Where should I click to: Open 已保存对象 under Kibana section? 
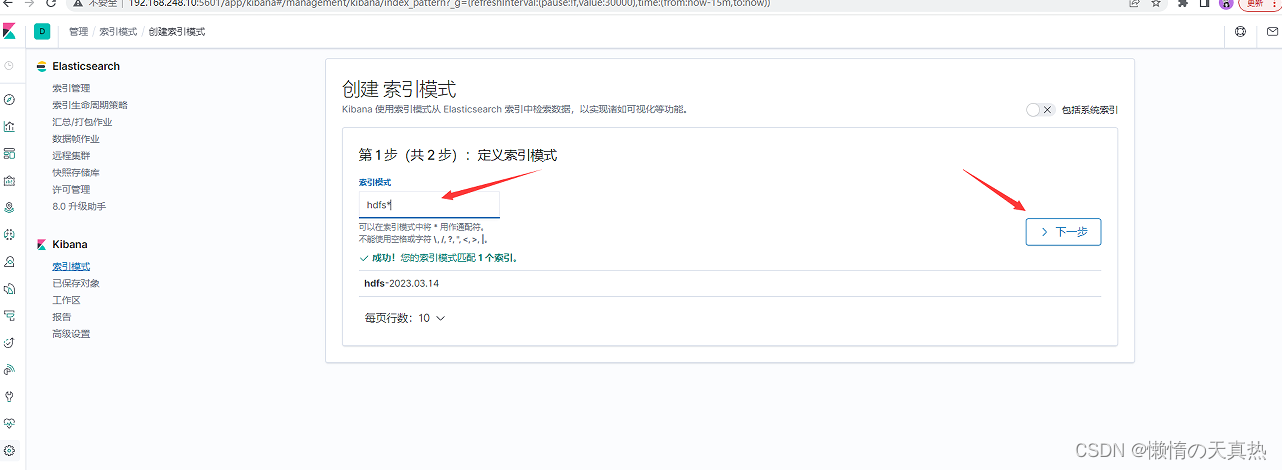tap(76, 283)
